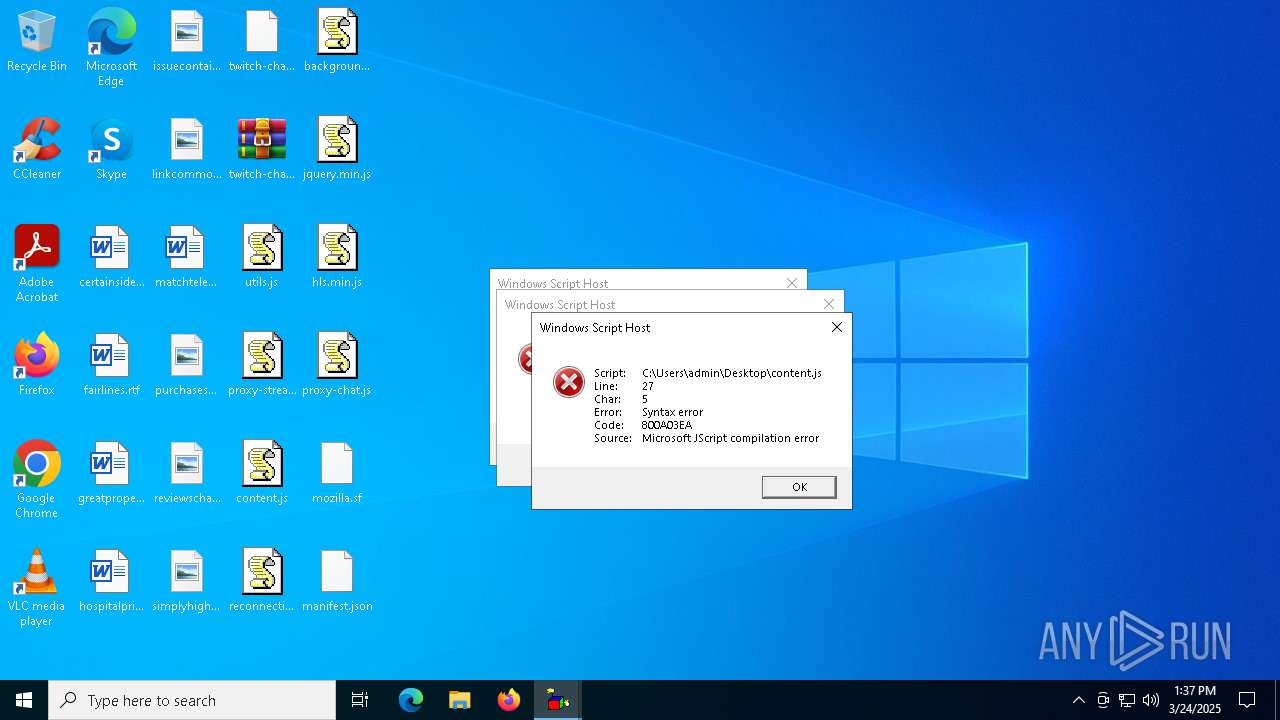Select the hls.min.js script file

337,257
